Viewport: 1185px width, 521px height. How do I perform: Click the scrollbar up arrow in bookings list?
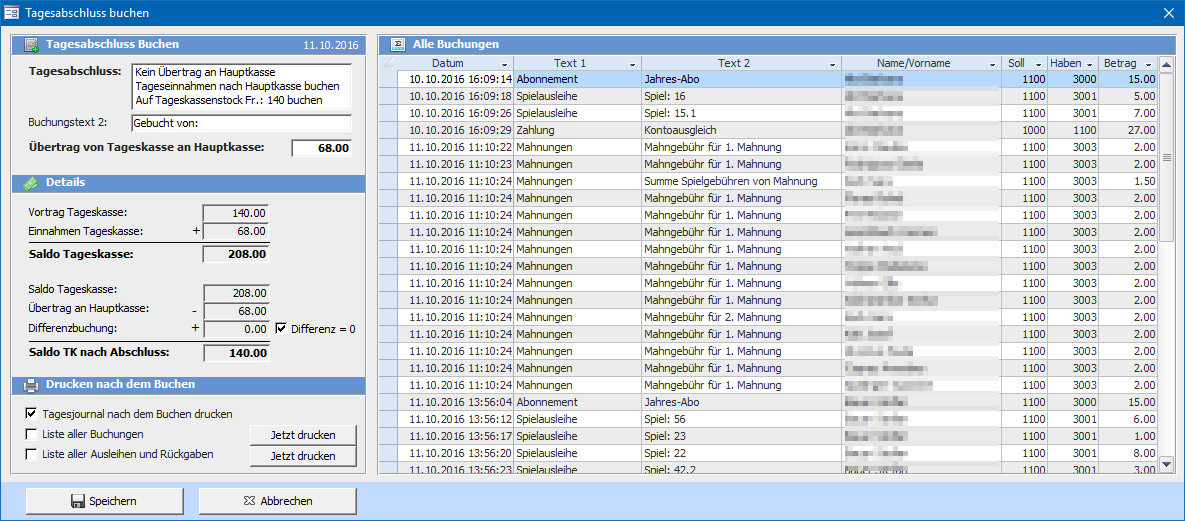click(1166, 64)
